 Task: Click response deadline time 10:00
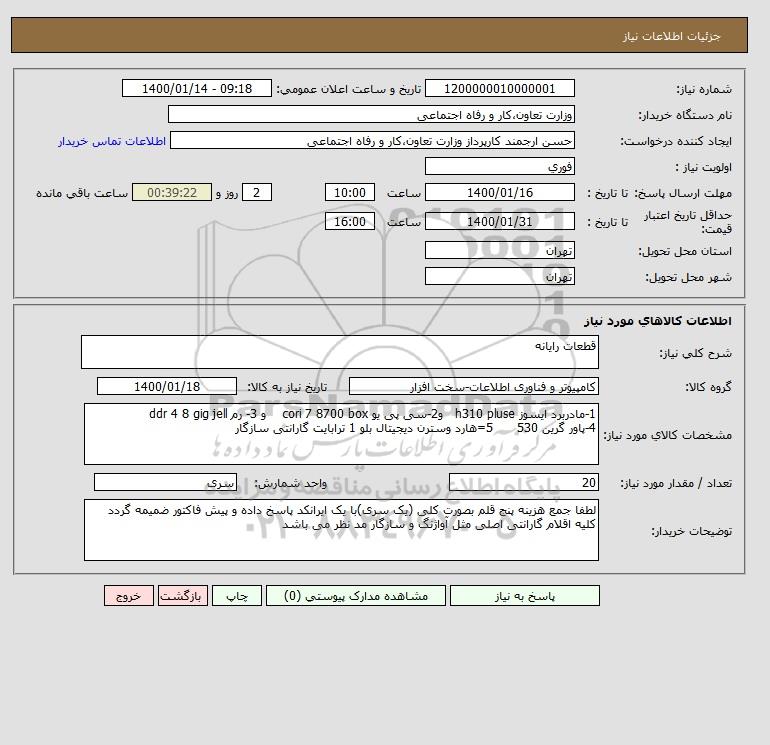point(350,193)
